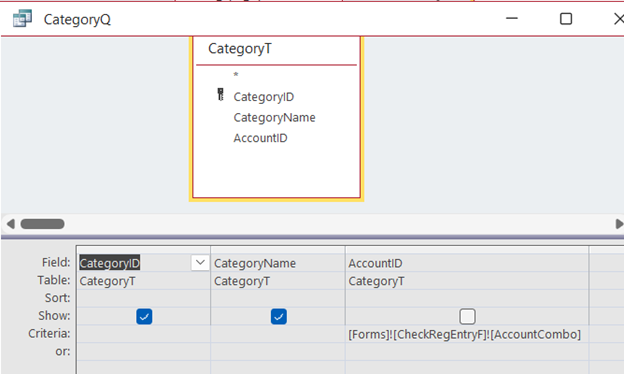
Task: Minimize the CategoryQ query window
Action: coord(512,18)
